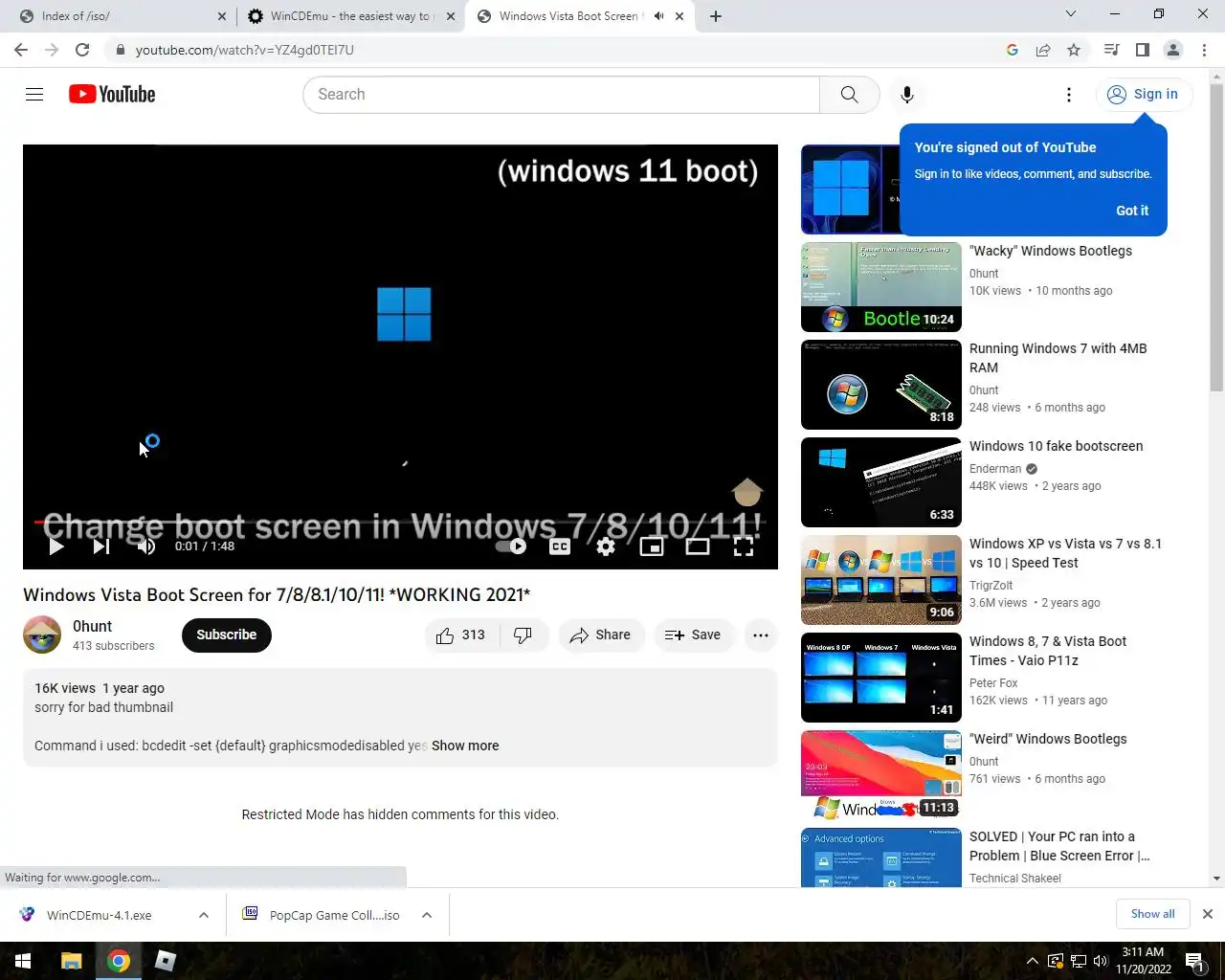
Task: Open the notification center
Action: [x=1194, y=961]
